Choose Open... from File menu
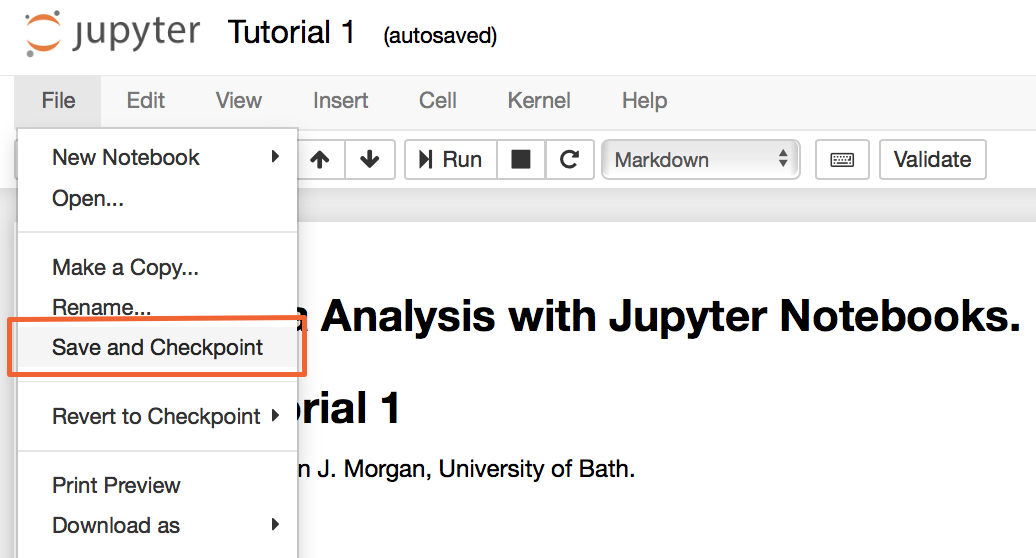 (158, 198)
